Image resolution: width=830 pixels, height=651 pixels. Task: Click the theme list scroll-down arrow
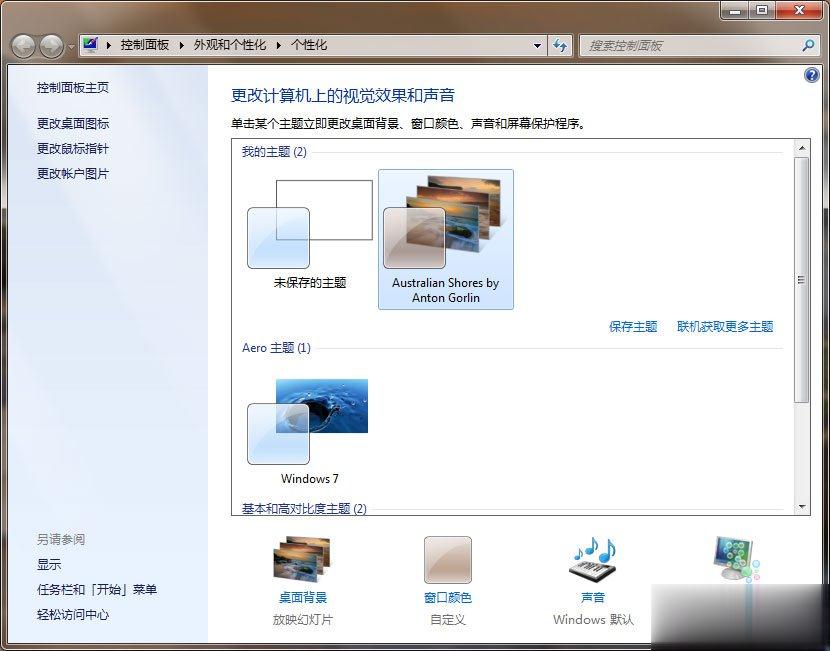[x=802, y=507]
